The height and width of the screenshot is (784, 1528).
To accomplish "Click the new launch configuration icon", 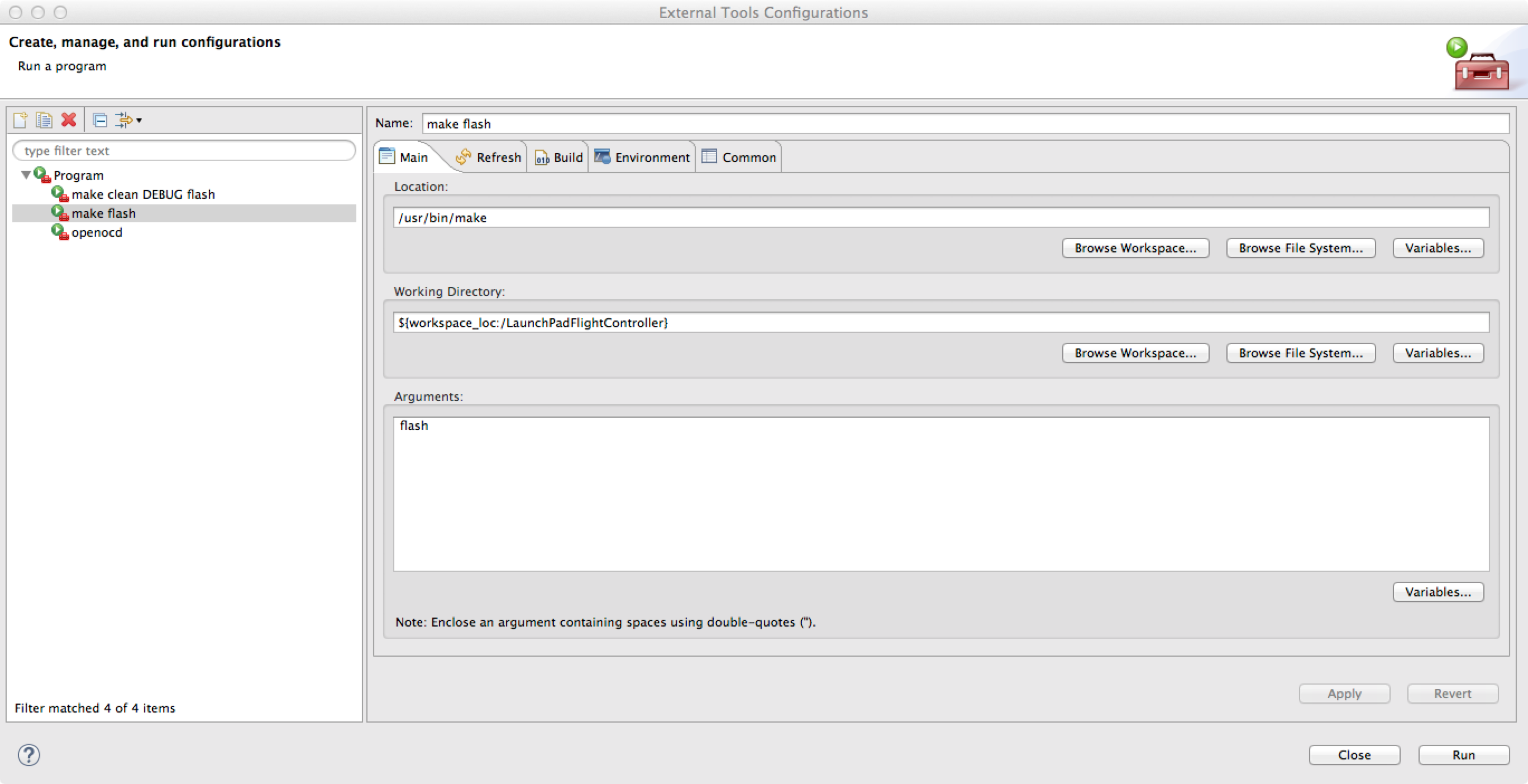I will point(20,121).
